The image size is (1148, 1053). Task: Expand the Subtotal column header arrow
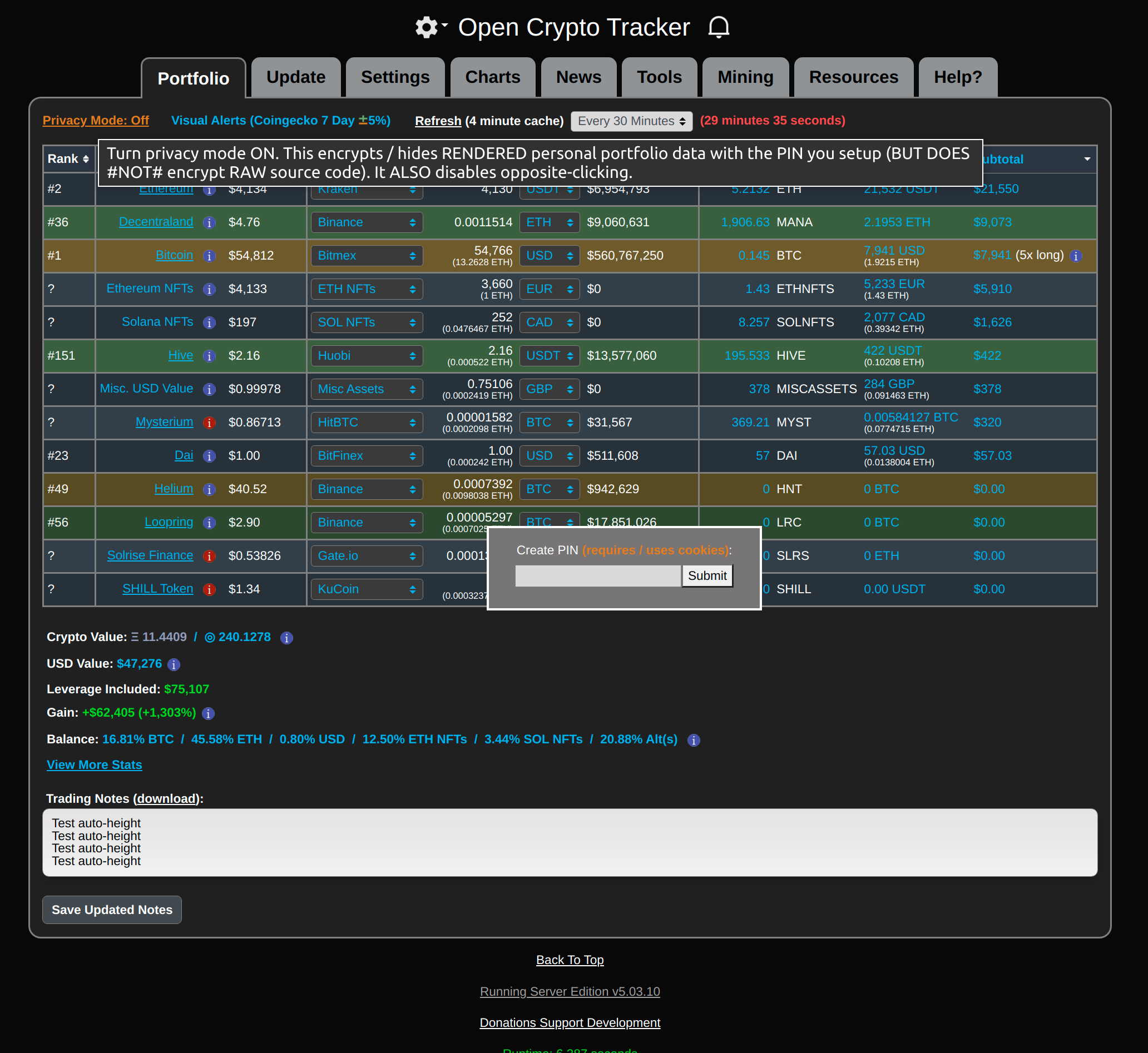pos(1087,160)
